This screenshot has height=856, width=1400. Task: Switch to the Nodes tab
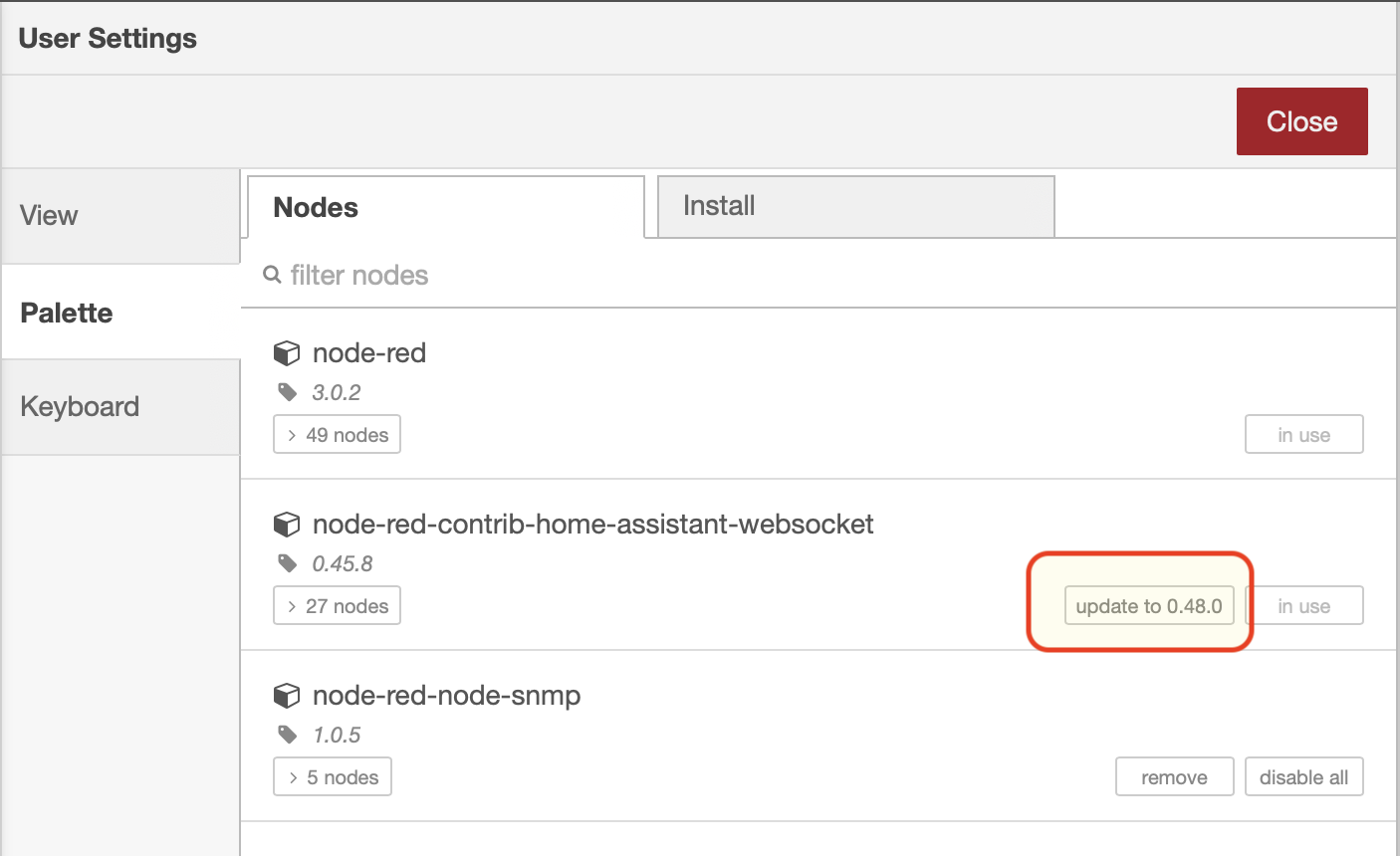(x=446, y=207)
